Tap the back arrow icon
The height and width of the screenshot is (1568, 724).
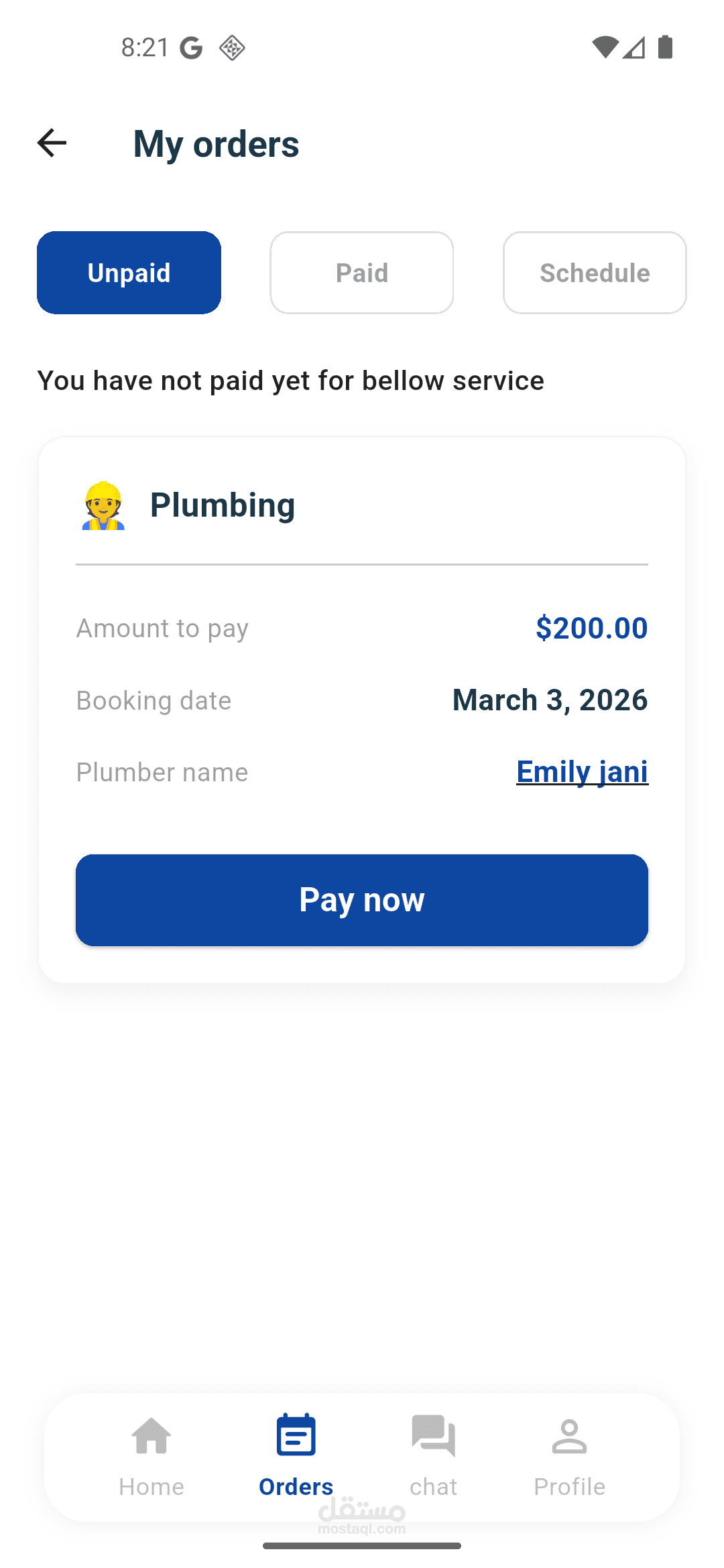click(52, 143)
